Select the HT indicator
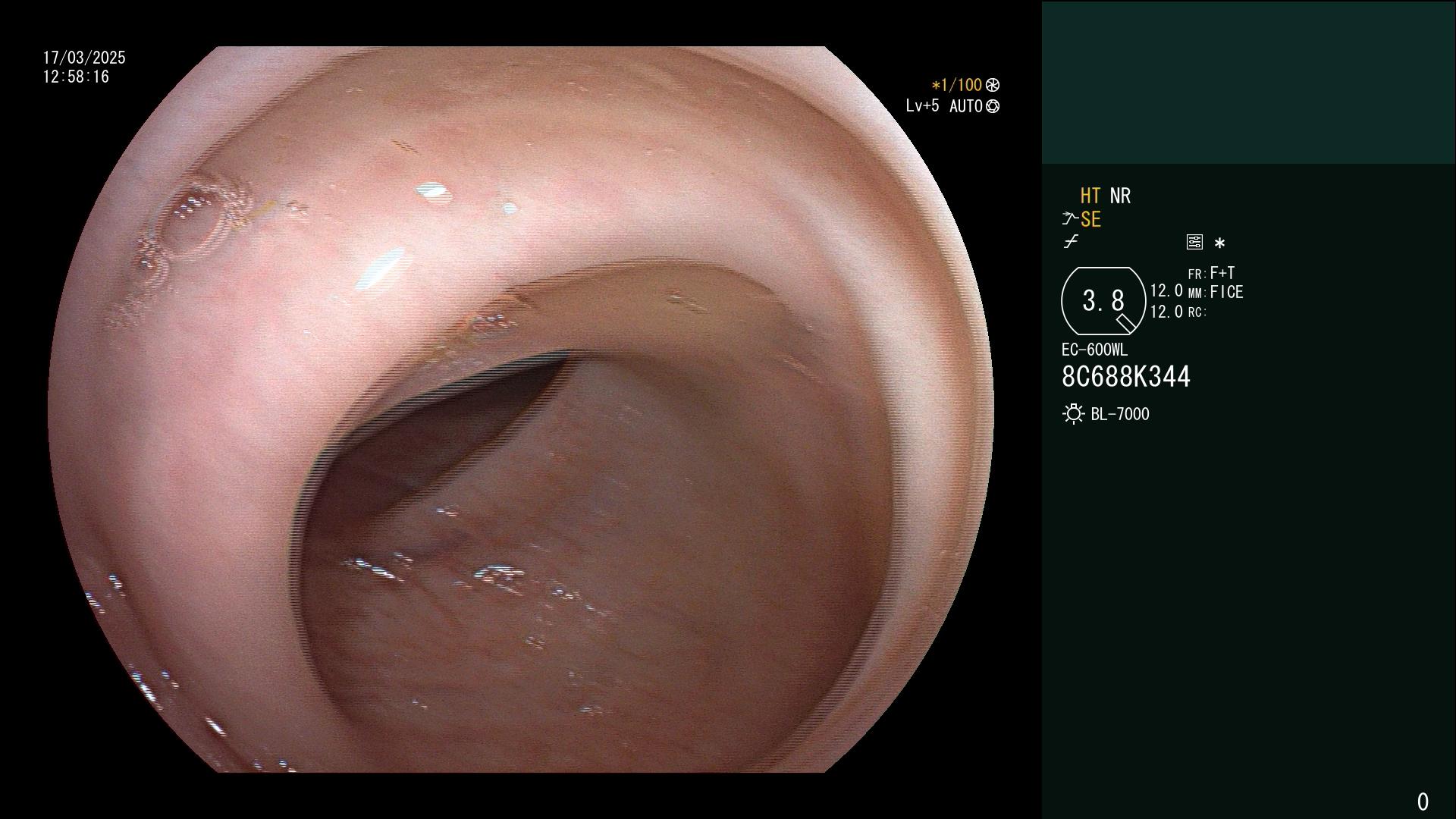The width and height of the screenshot is (1456, 819). pos(1090,196)
